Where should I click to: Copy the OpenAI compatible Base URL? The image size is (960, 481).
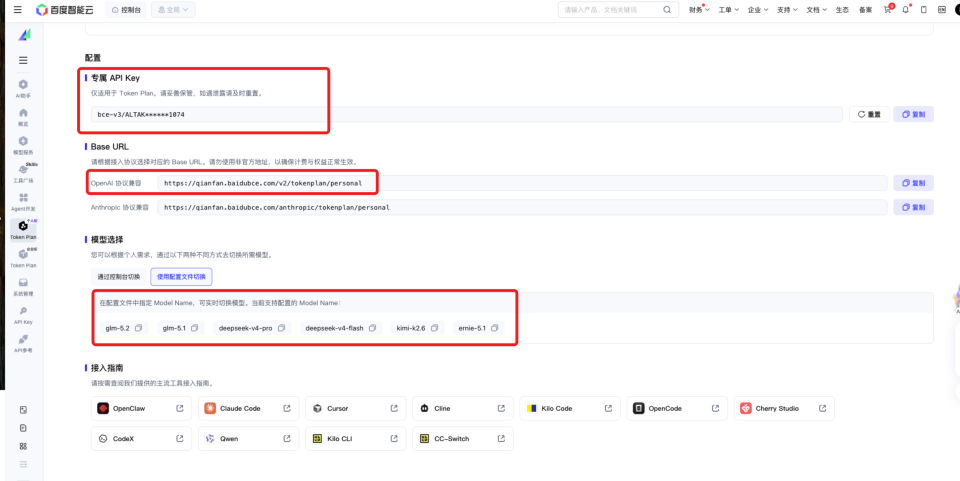[913, 183]
